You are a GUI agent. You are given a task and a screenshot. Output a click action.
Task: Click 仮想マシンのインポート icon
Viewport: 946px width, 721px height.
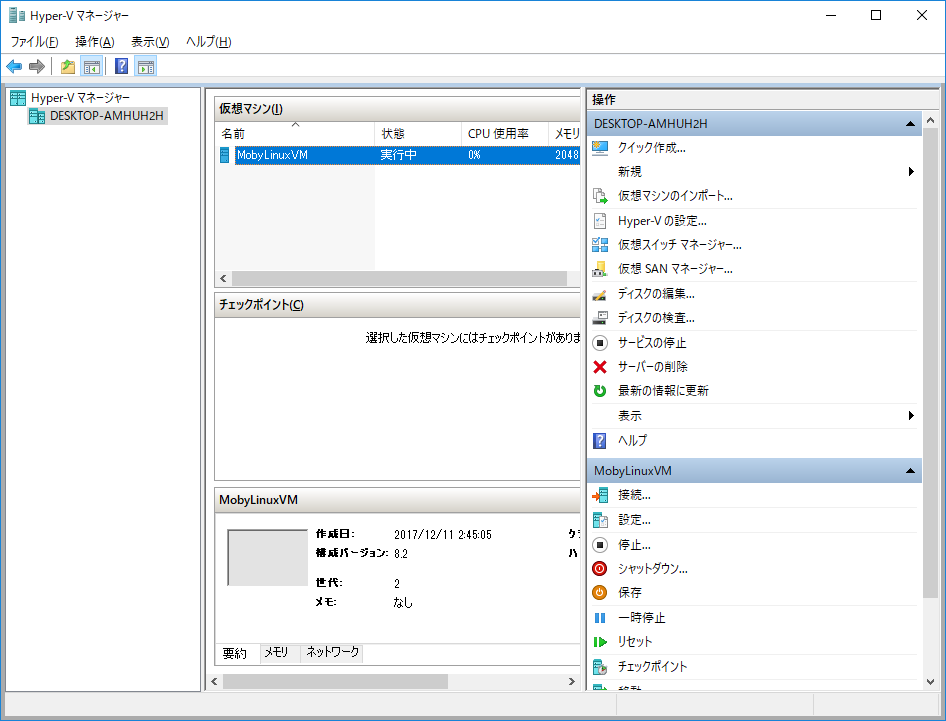pyautogui.click(x=600, y=196)
